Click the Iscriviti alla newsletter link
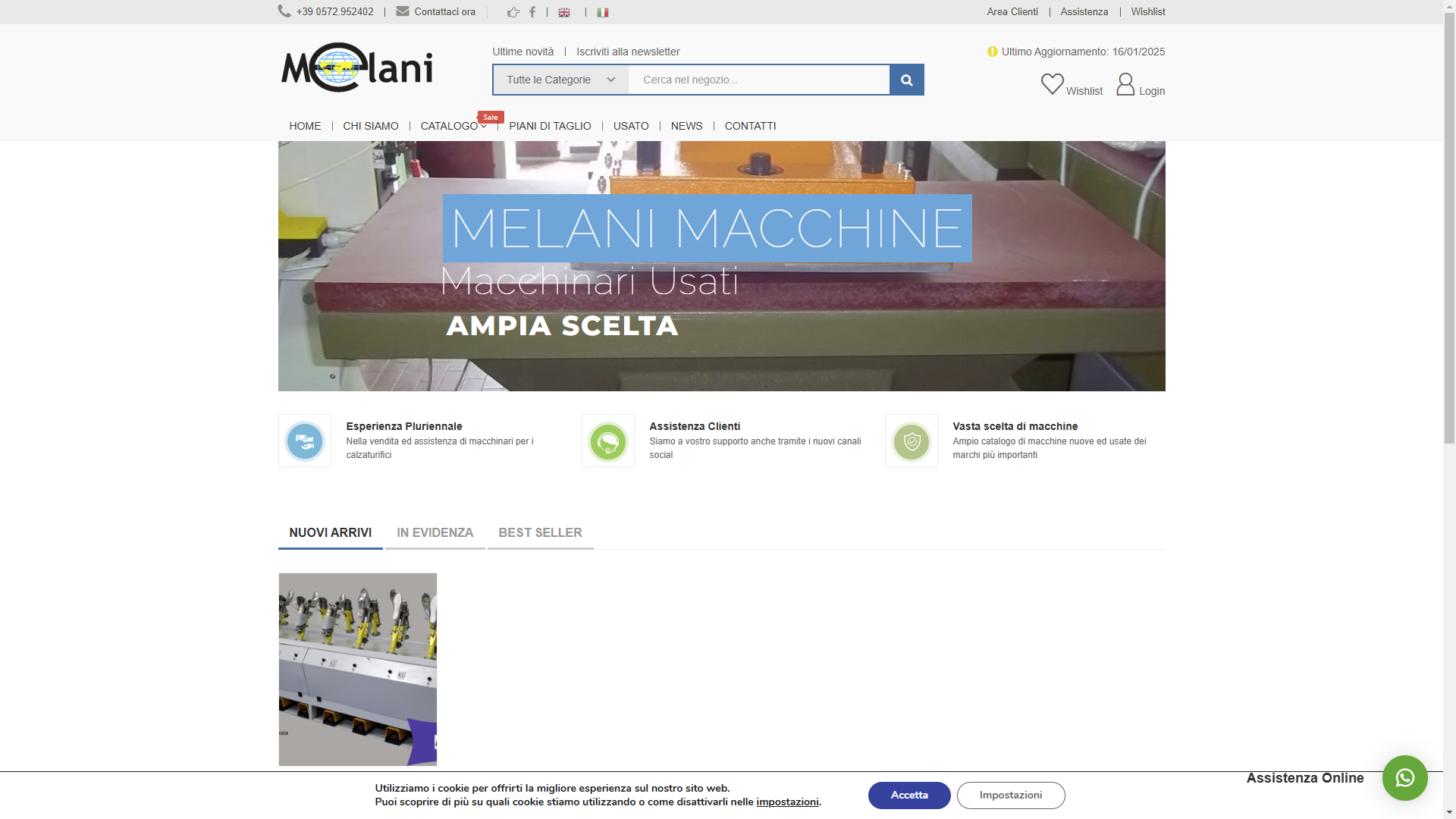 click(628, 52)
